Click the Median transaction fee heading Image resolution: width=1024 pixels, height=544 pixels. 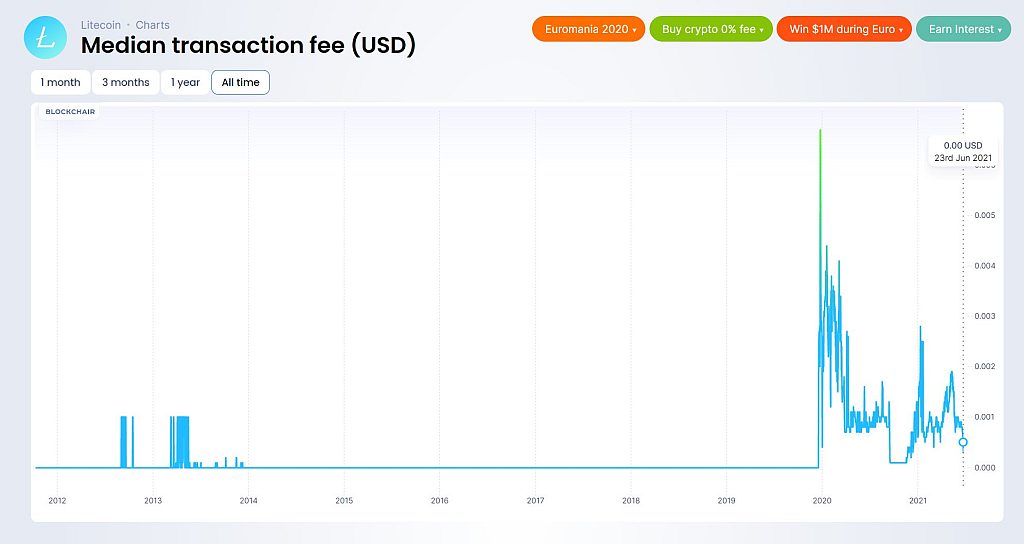(248, 45)
